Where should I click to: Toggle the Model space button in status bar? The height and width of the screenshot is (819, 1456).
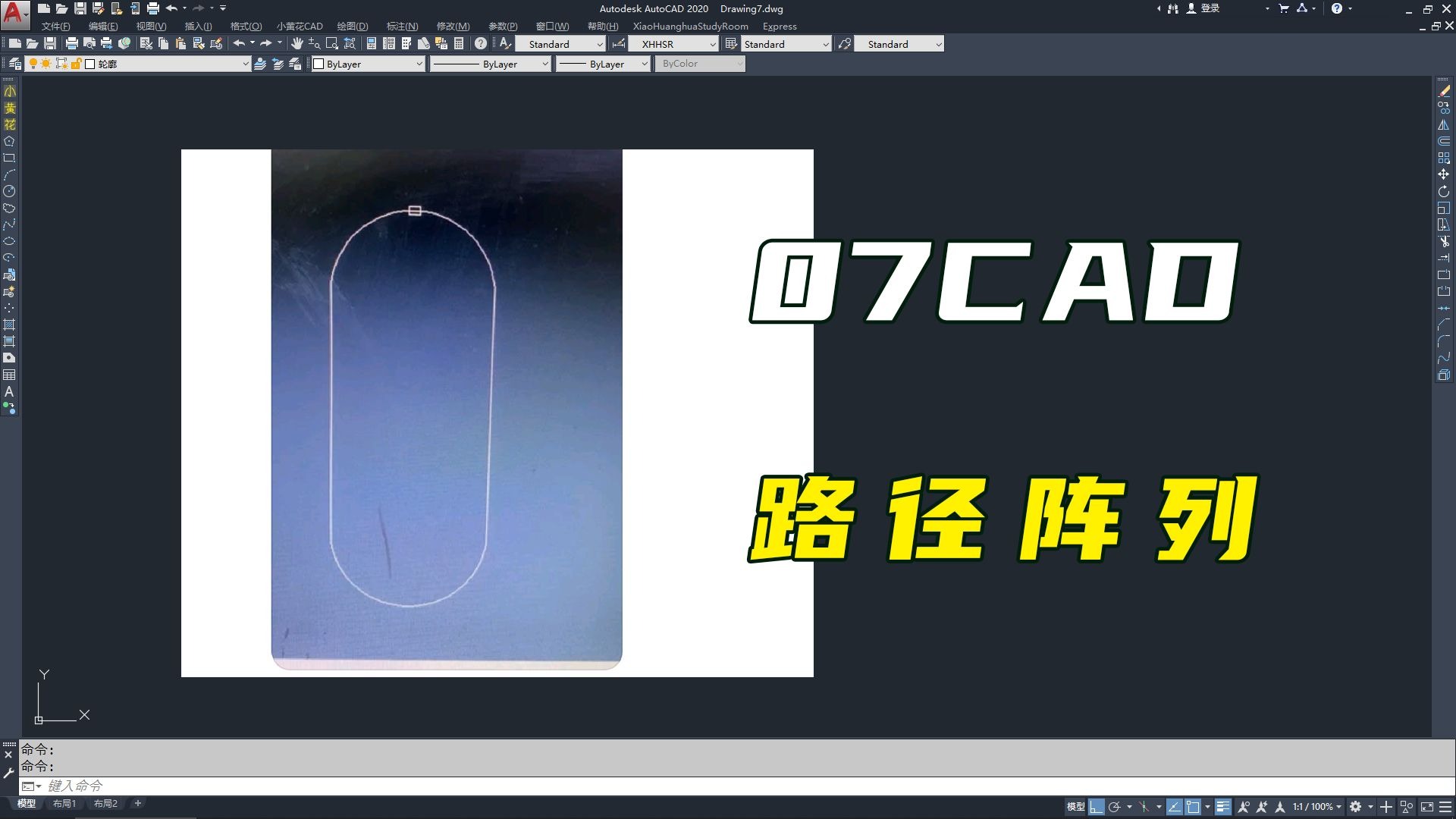point(1075,807)
